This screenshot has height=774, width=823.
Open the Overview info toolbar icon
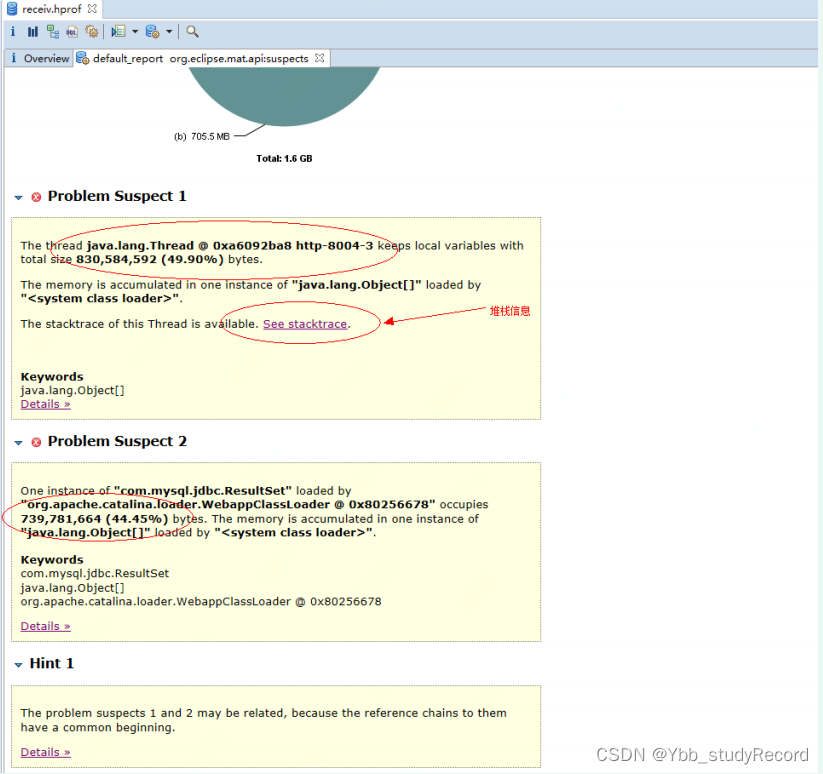click(x=13, y=31)
